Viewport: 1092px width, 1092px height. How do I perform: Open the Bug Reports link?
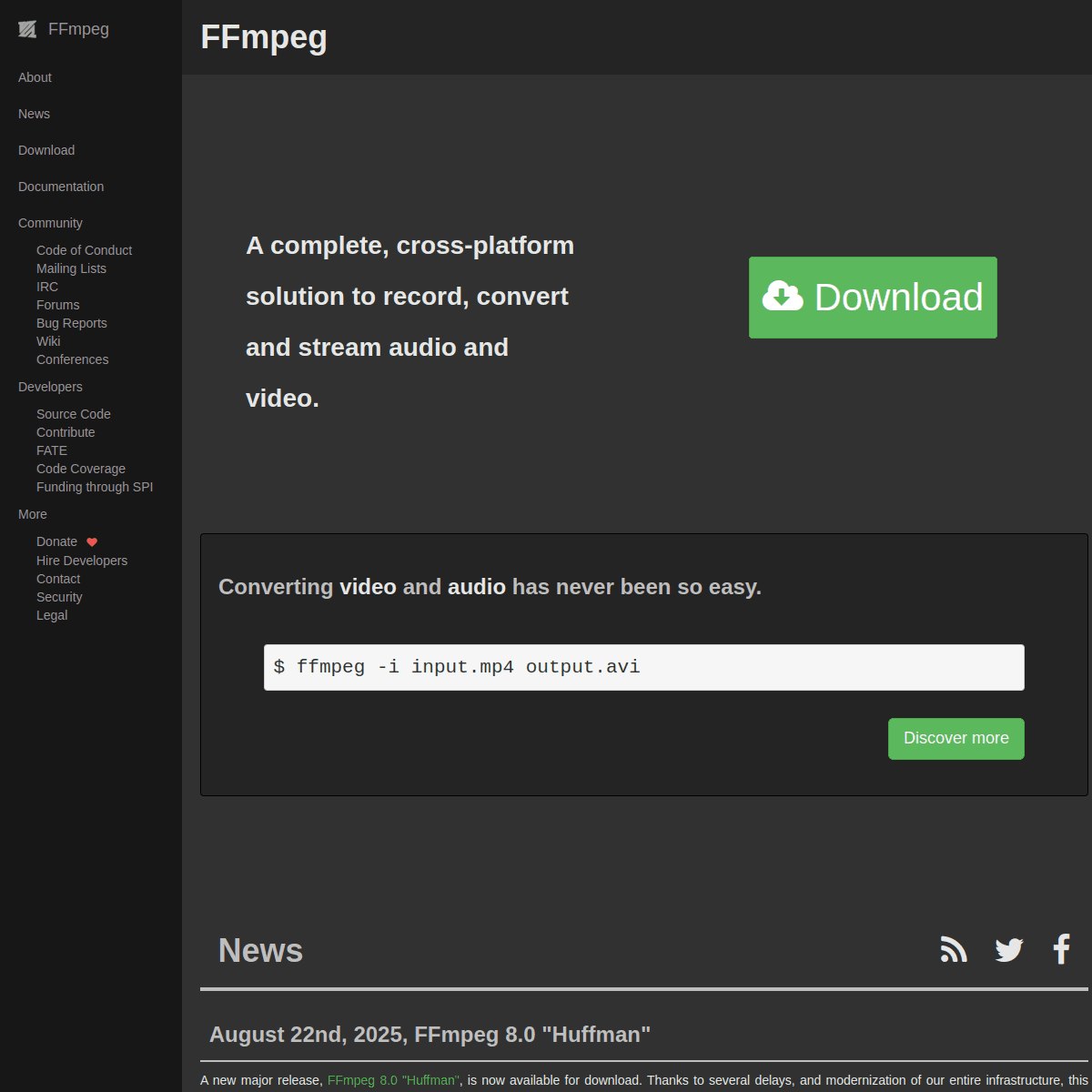pyautogui.click(x=72, y=323)
